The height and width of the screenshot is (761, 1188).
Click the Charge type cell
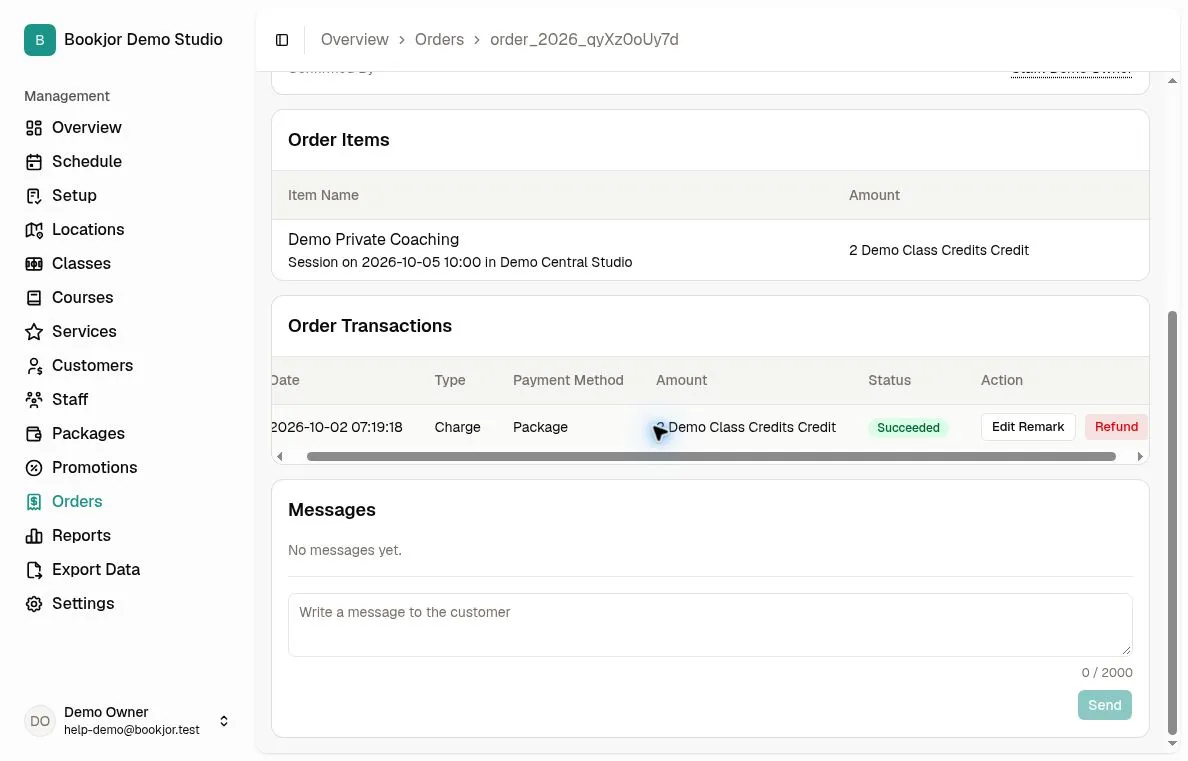[458, 427]
